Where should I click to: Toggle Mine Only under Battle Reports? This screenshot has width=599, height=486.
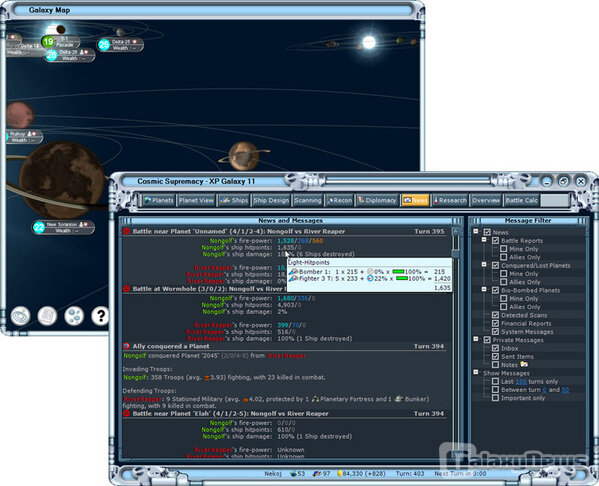click(x=503, y=249)
